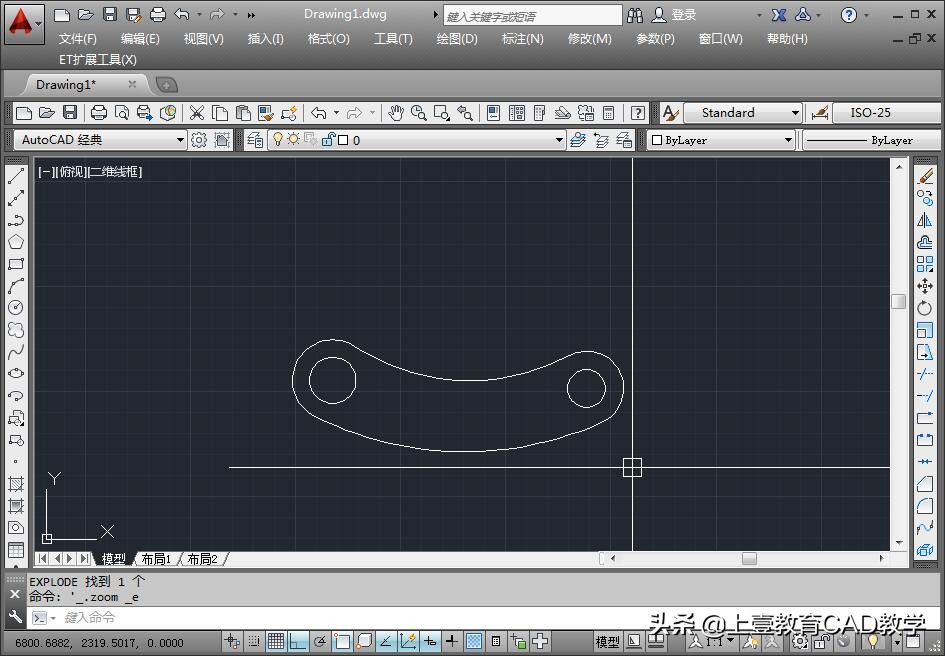Select the Polygon draw tool
Viewport: 945px width, 656px height.
16,242
